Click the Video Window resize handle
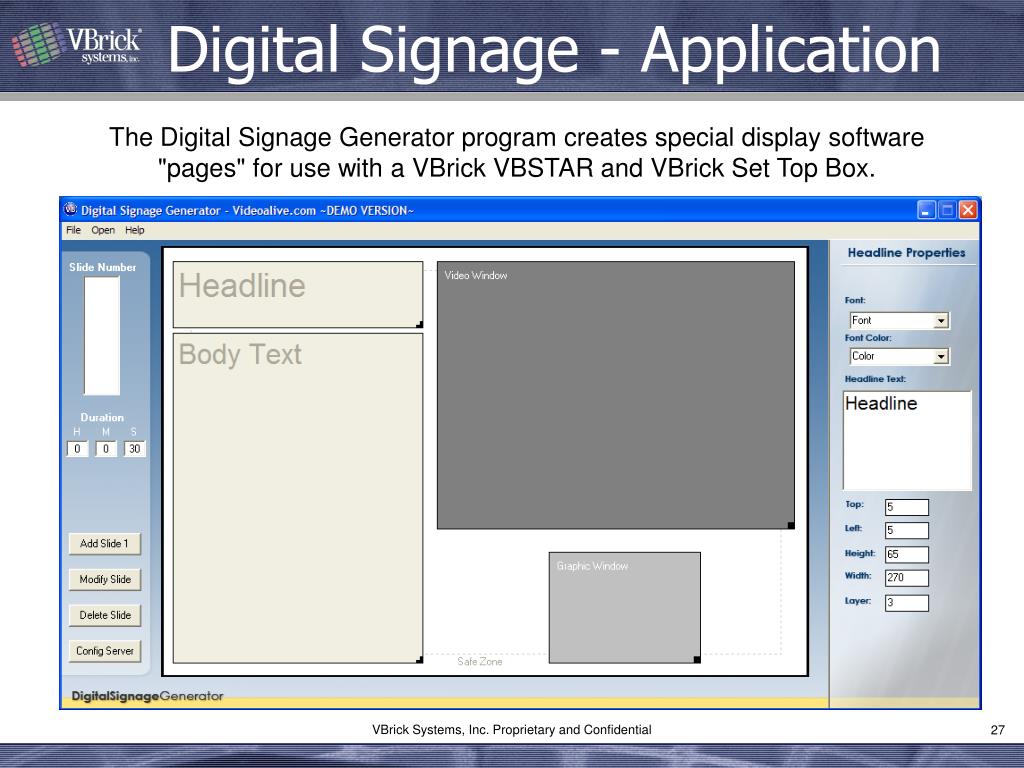 [791, 526]
